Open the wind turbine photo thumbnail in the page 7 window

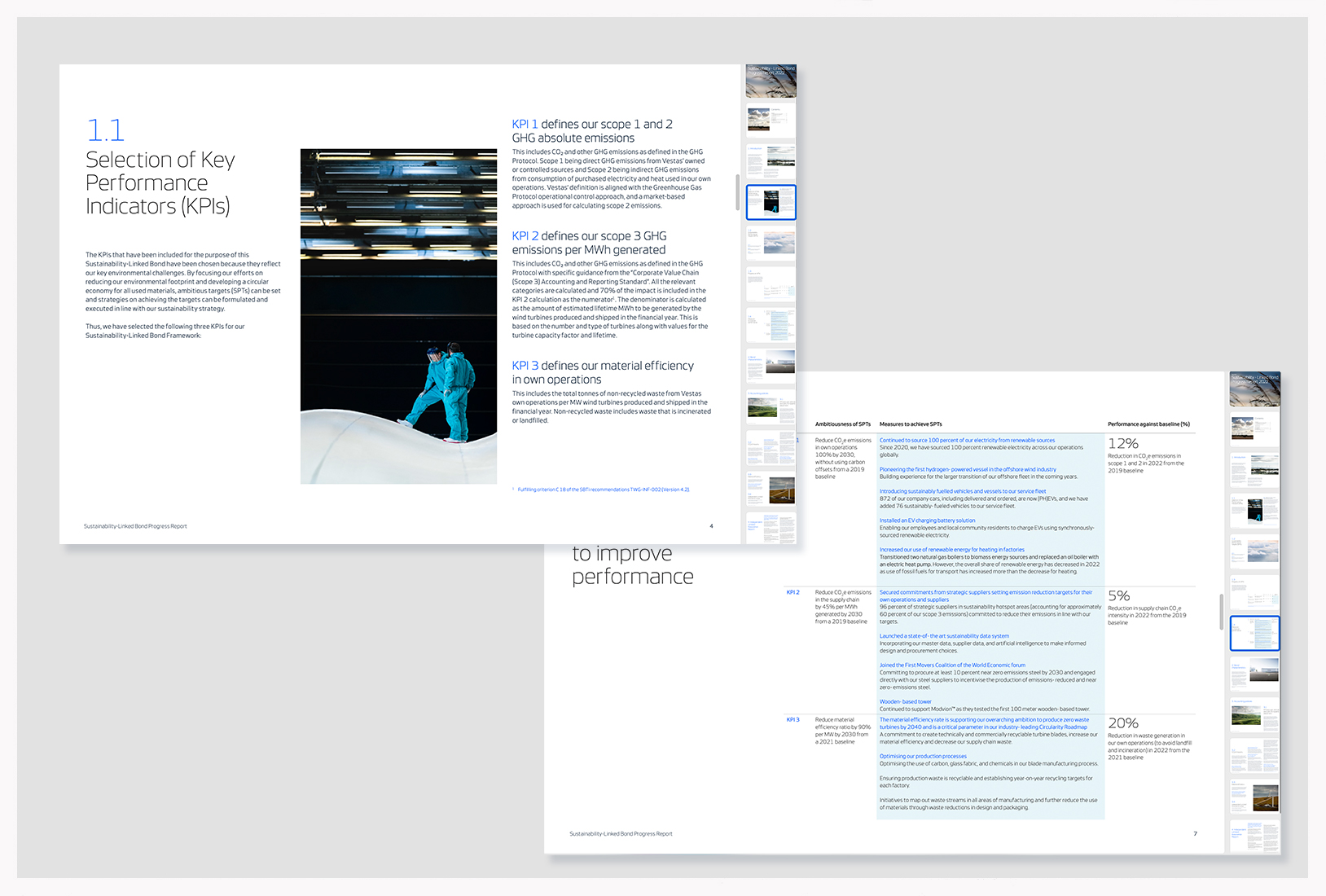(x=1255, y=796)
